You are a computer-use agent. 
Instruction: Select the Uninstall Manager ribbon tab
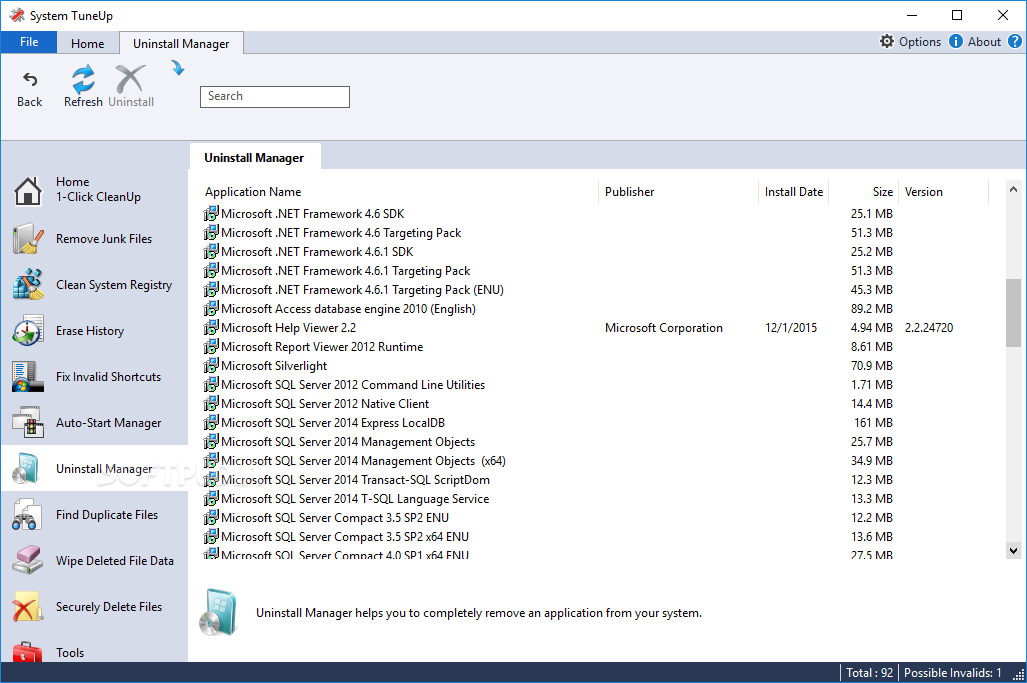[181, 43]
